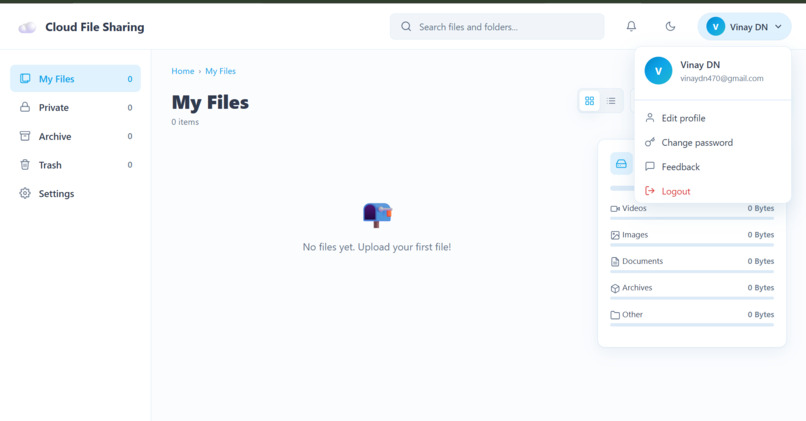Open Settings from the sidebar
The image size is (806, 421).
tap(76, 194)
